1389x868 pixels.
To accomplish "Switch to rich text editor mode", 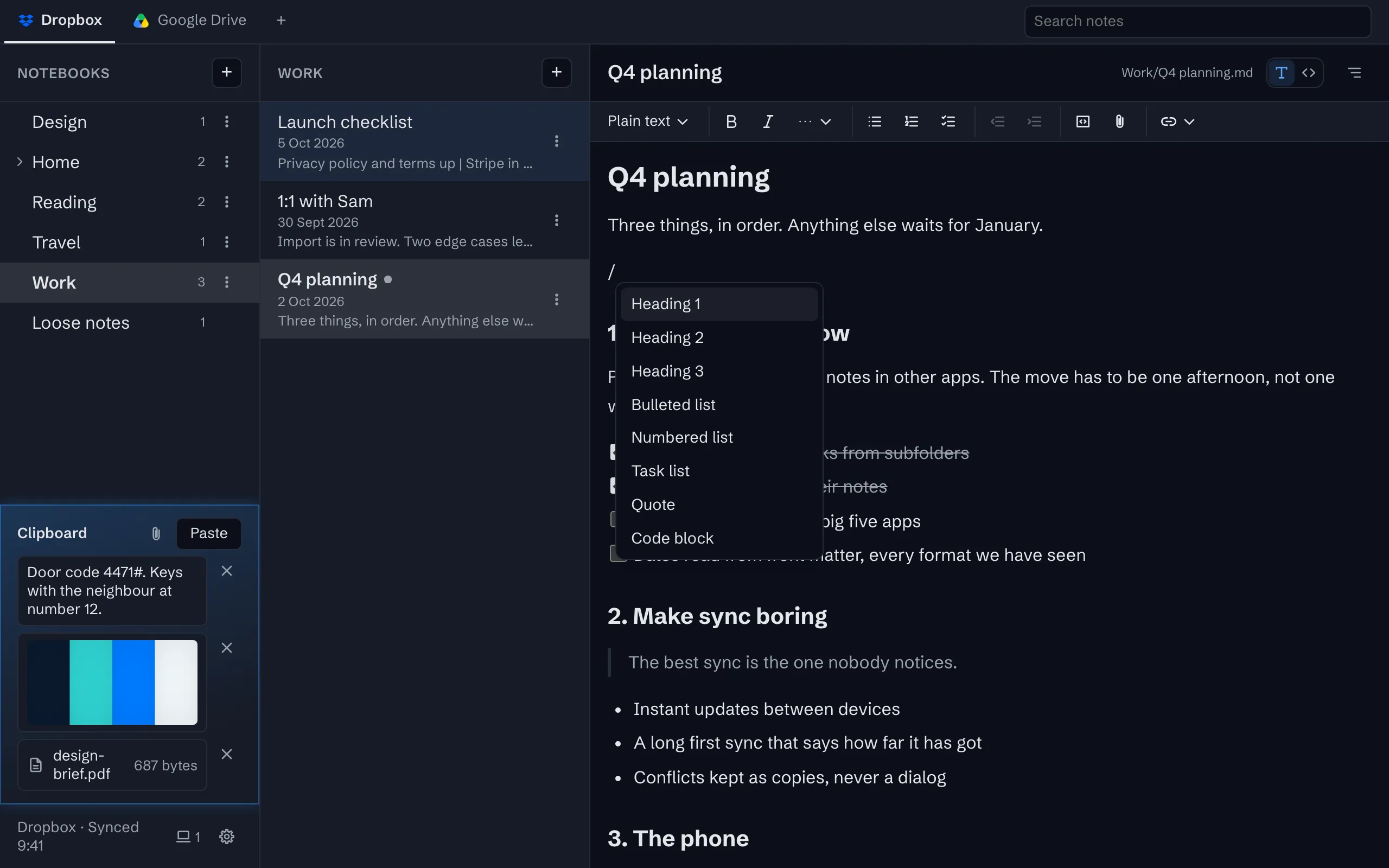I will coord(1280,73).
